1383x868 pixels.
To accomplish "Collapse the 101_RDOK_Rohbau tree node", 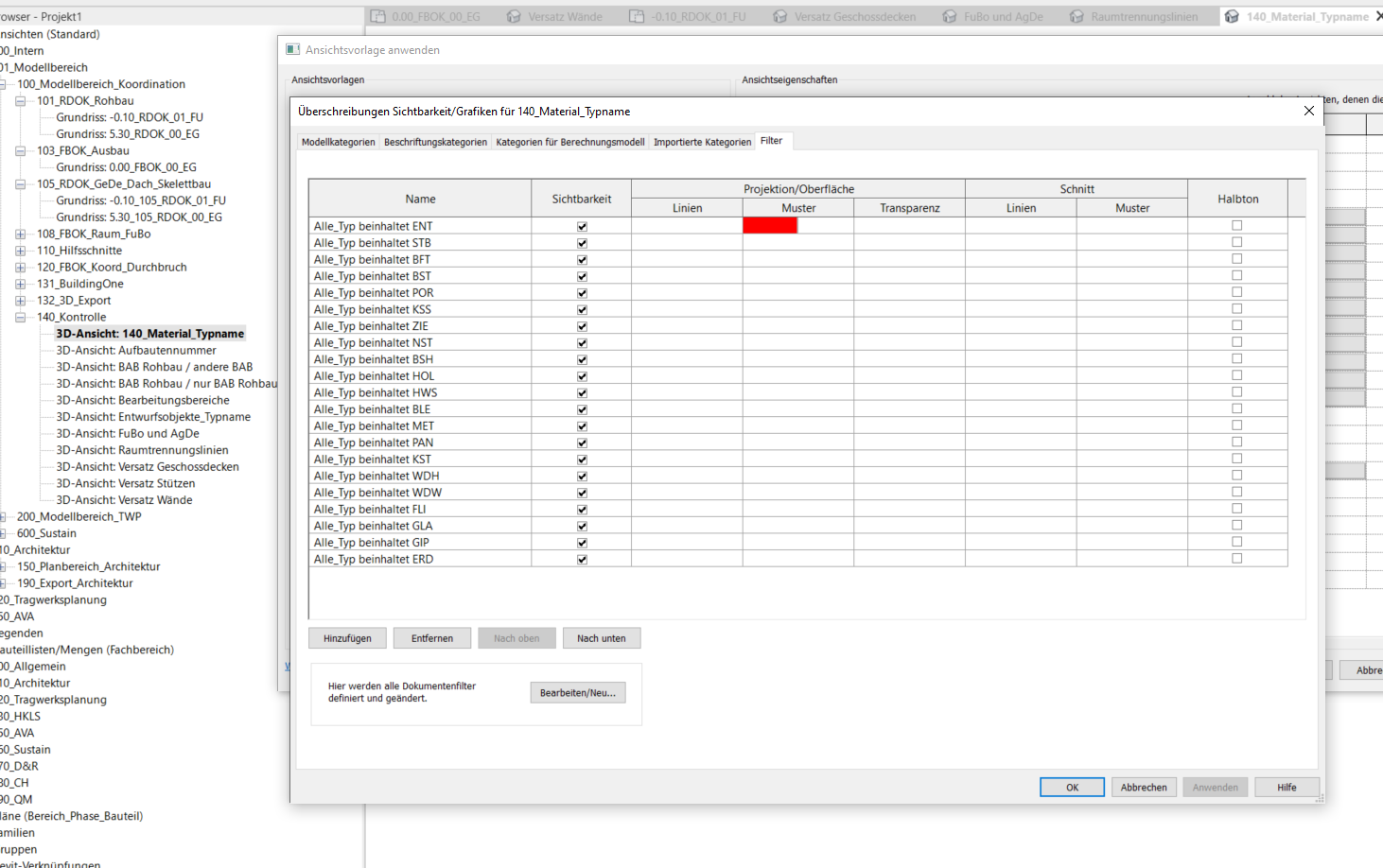I will coord(20,101).
